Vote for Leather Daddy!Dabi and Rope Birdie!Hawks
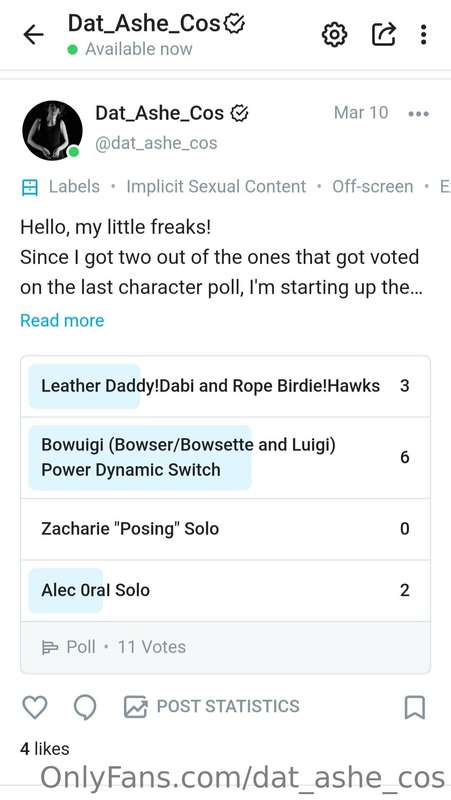The width and height of the screenshot is (451, 800). point(226,386)
